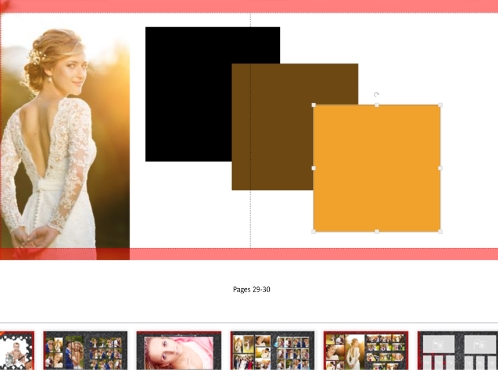This screenshot has height=370, width=498.
Task: Open the couple collage spread thumbnail
Action: click(x=85, y=350)
